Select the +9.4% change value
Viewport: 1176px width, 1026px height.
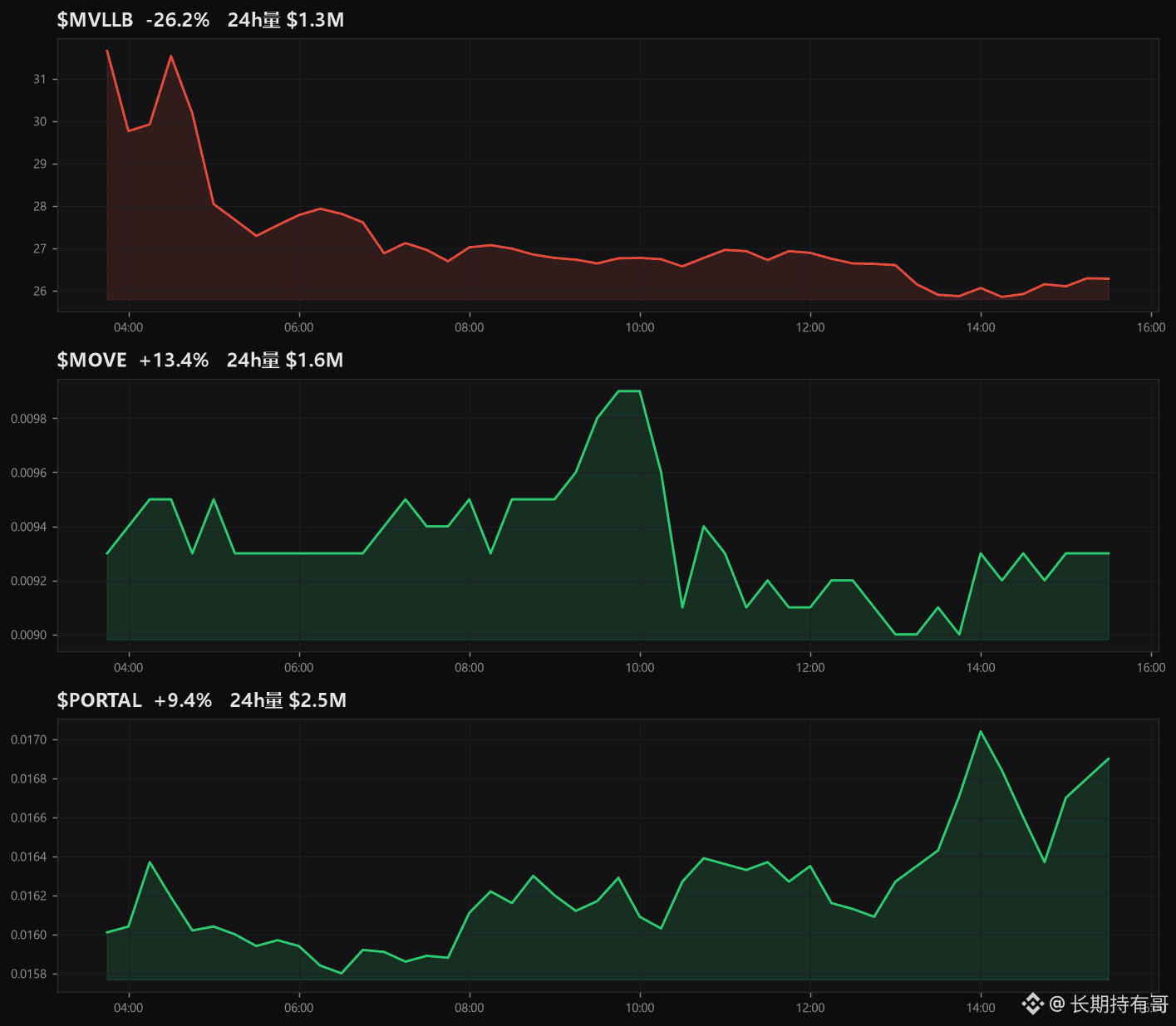coord(183,700)
